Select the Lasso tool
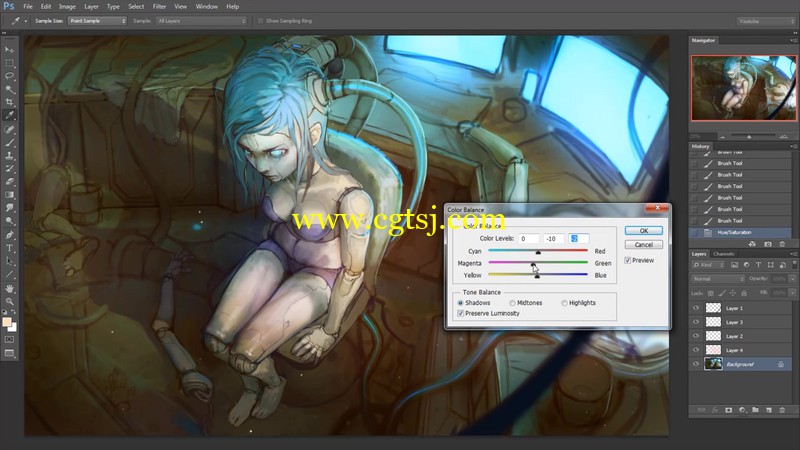The height and width of the screenshot is (450, 800). point(9,76)
